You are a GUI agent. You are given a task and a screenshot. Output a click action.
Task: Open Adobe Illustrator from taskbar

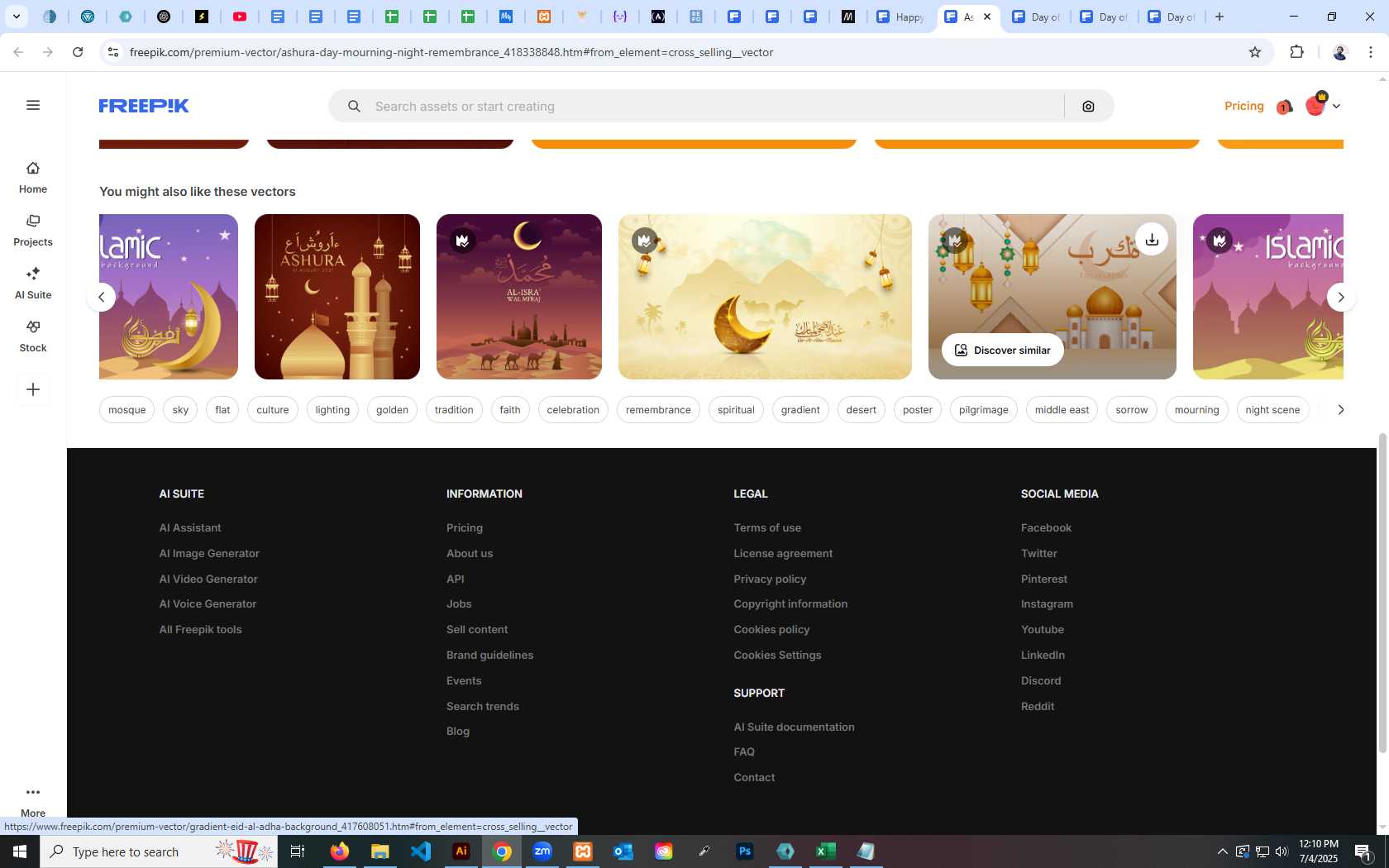pyautogui.click(x=461, y=851)
